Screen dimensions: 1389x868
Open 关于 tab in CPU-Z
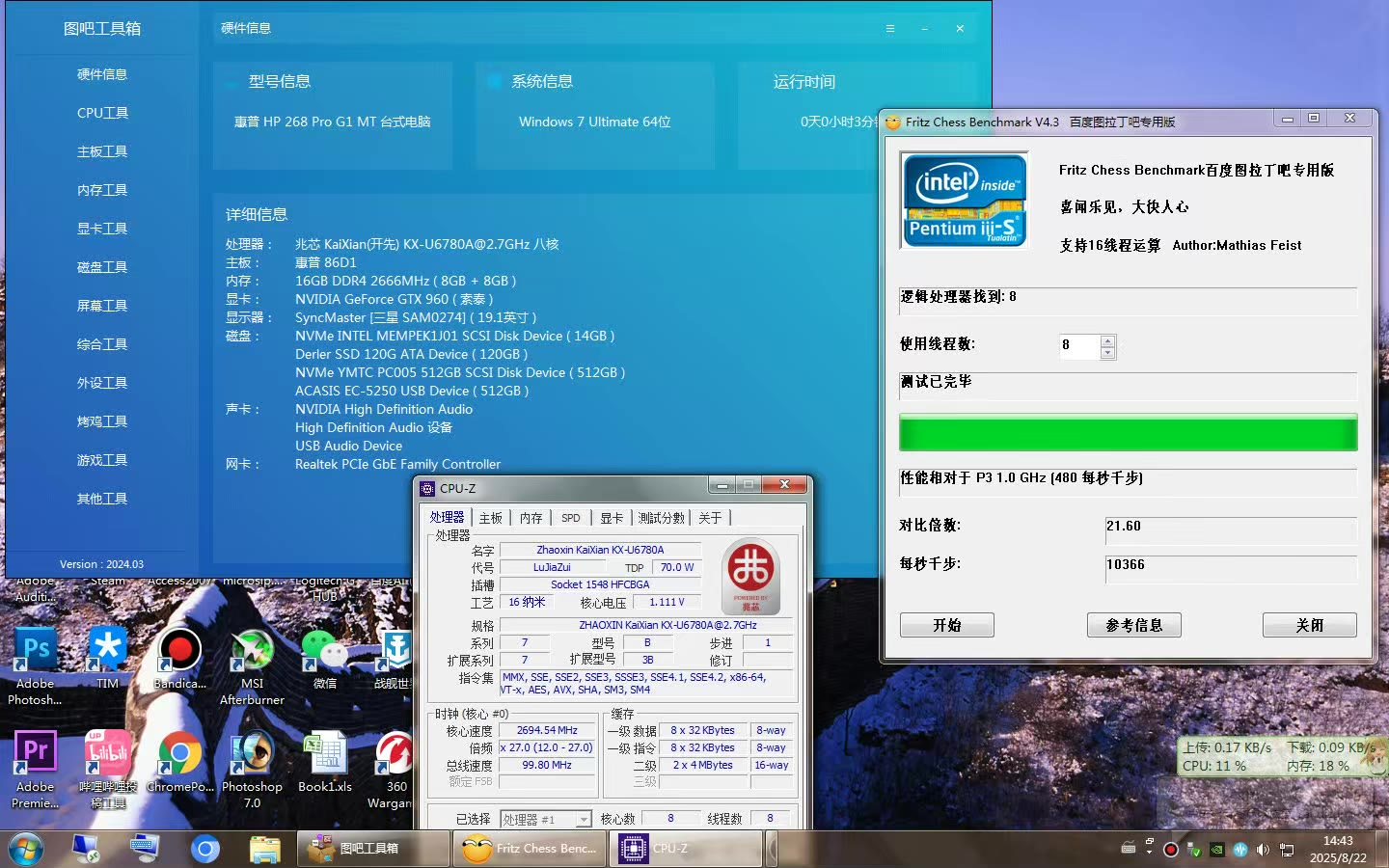pyautogui.click(x=710, y=518)
